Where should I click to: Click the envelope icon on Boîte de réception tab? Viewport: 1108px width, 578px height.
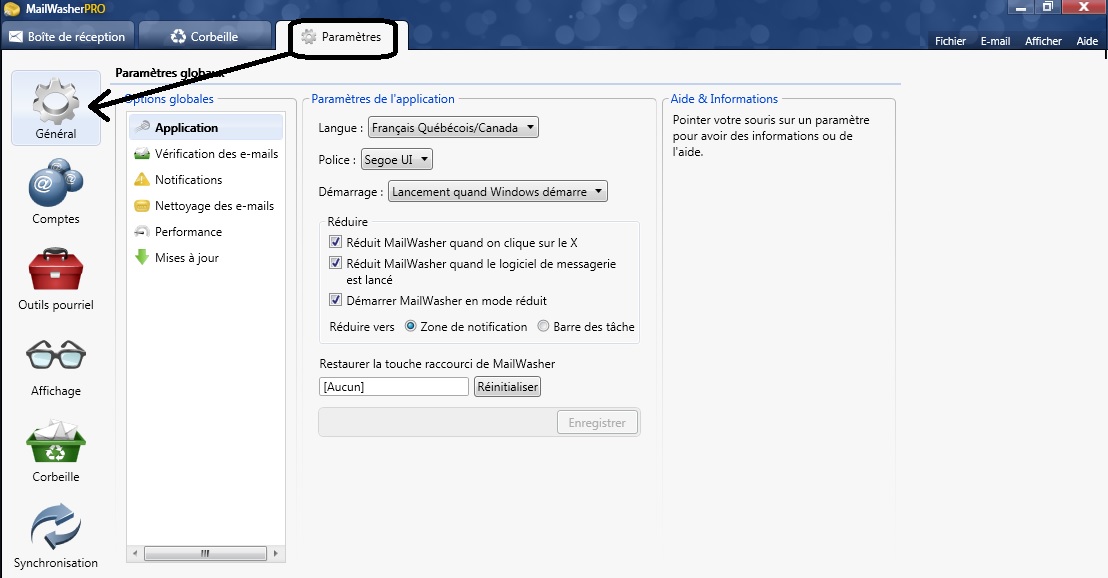point(16,37)
